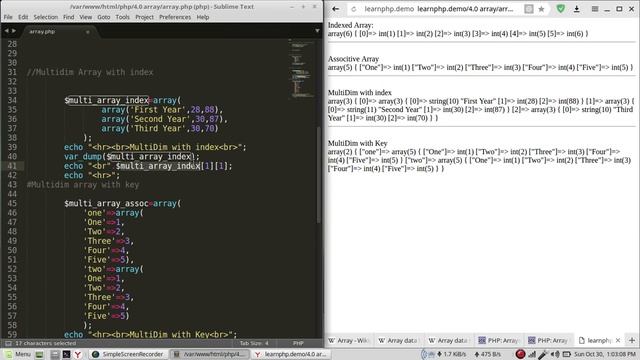Launch the terminal from taskbar
Image resolution: width=640 pixels, height=360 pixels.
(66, 354)
